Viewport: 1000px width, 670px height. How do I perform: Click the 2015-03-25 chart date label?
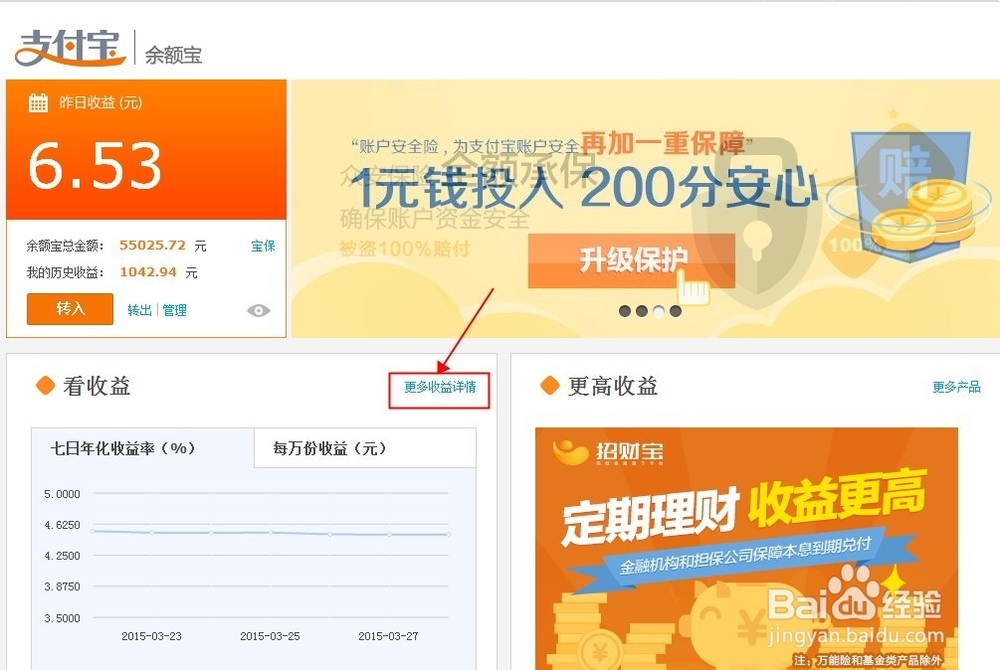coord(270,636)
